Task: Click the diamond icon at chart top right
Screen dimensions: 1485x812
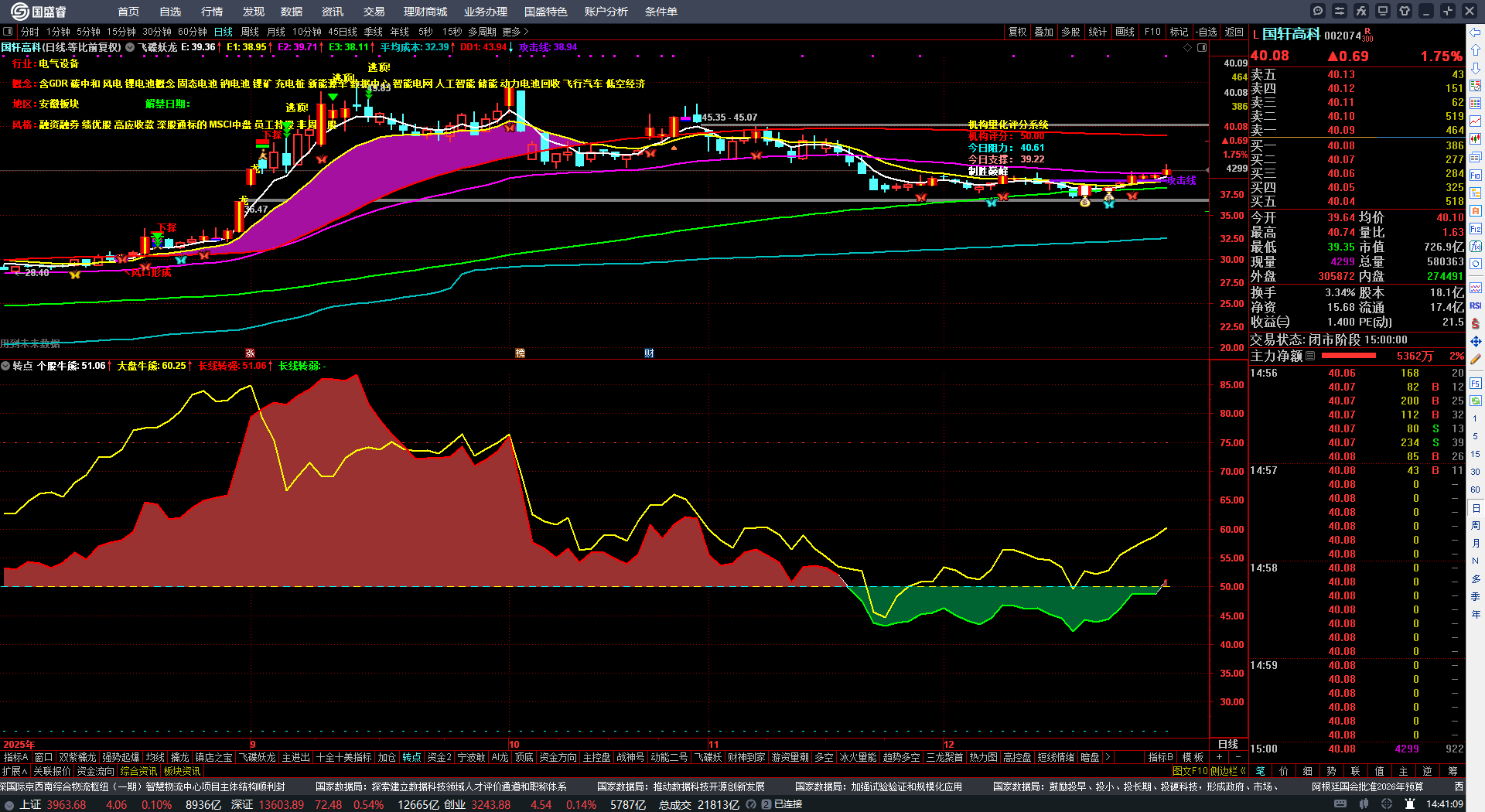Action: (x=1188, y=47)
